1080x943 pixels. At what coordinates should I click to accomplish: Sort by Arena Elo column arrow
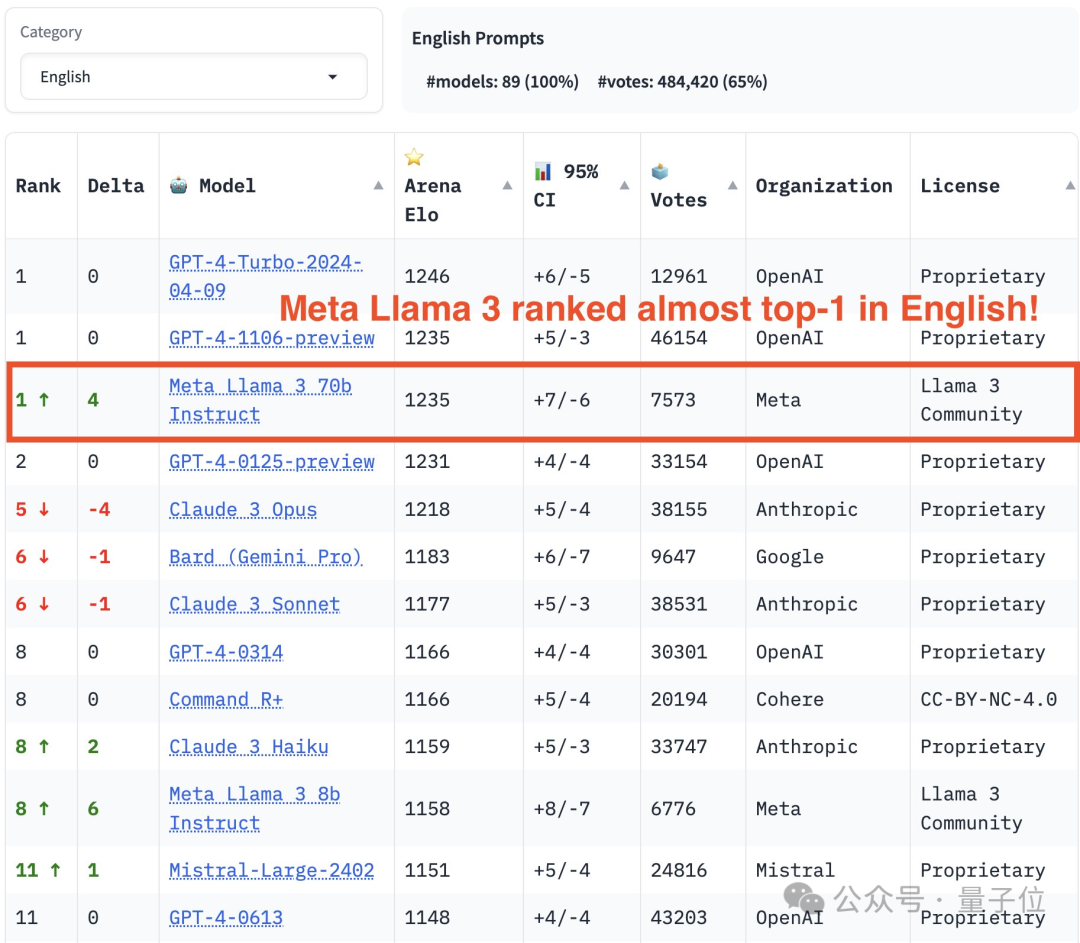pyautogui.click(x=507, y=186)
